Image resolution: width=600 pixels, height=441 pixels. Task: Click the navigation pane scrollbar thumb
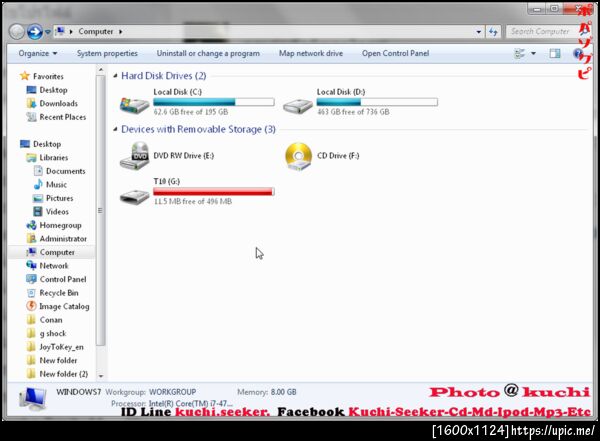[x=101, y=211]
